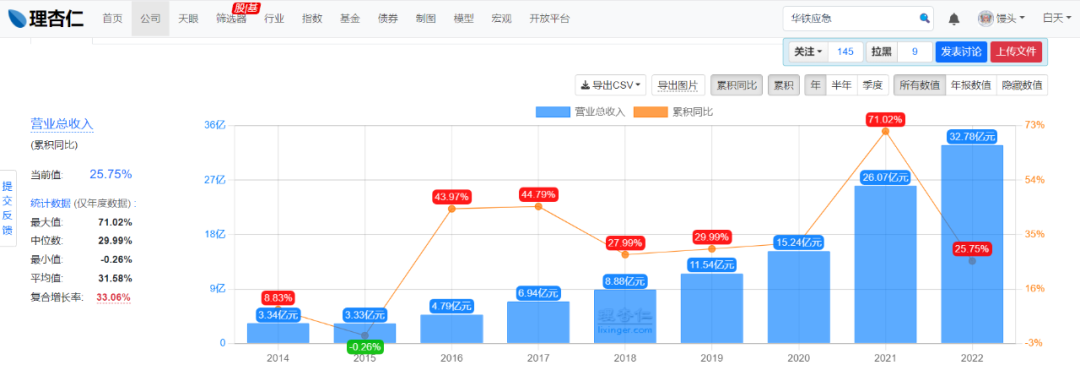This screenshot has width=1080, height=392.
Task: Open the 宏观 menu
Action: click(501, 19)
